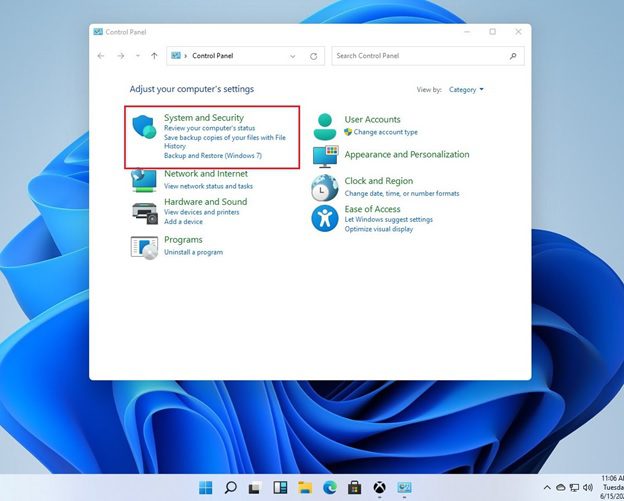The width and height of the screenshot is (624, 501).
Task: Open the taskbar clock and date
Action: click(x=612, y=487)
